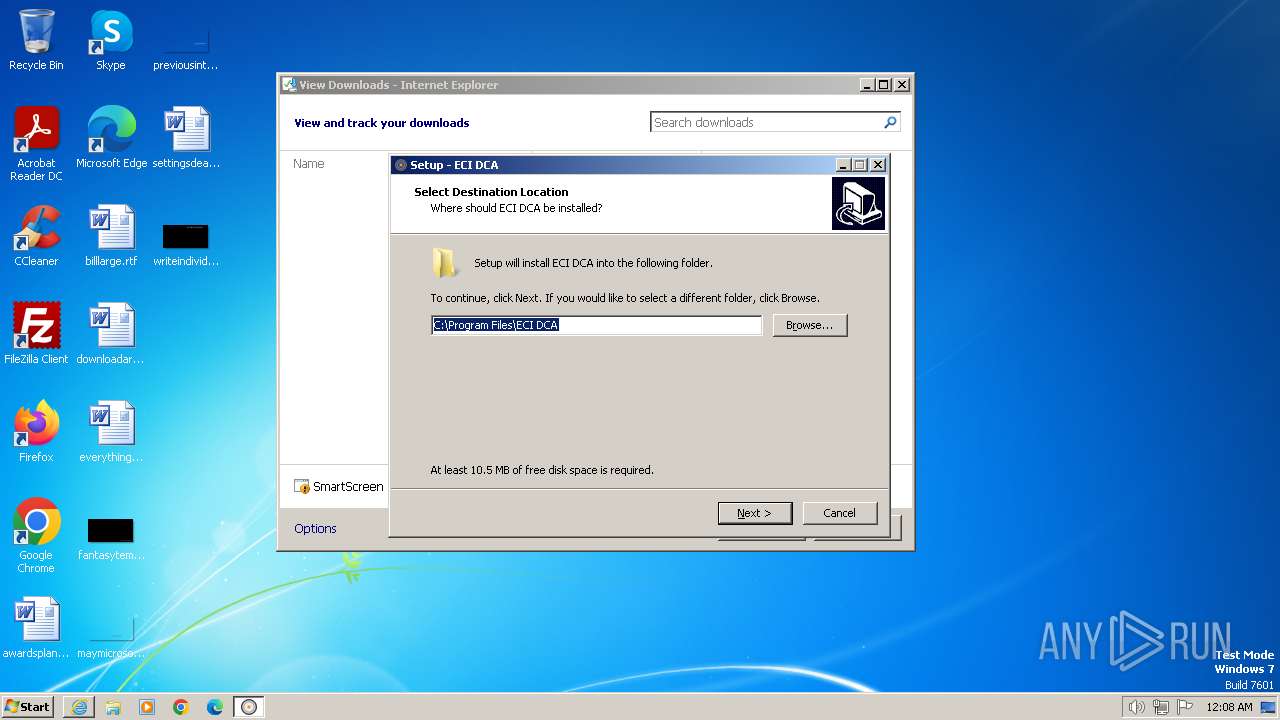Image resolution: width=1280 pixels, height=720 pixels.
Task: Open Edge from the taskbar
Action: click(x=215, y=707)
